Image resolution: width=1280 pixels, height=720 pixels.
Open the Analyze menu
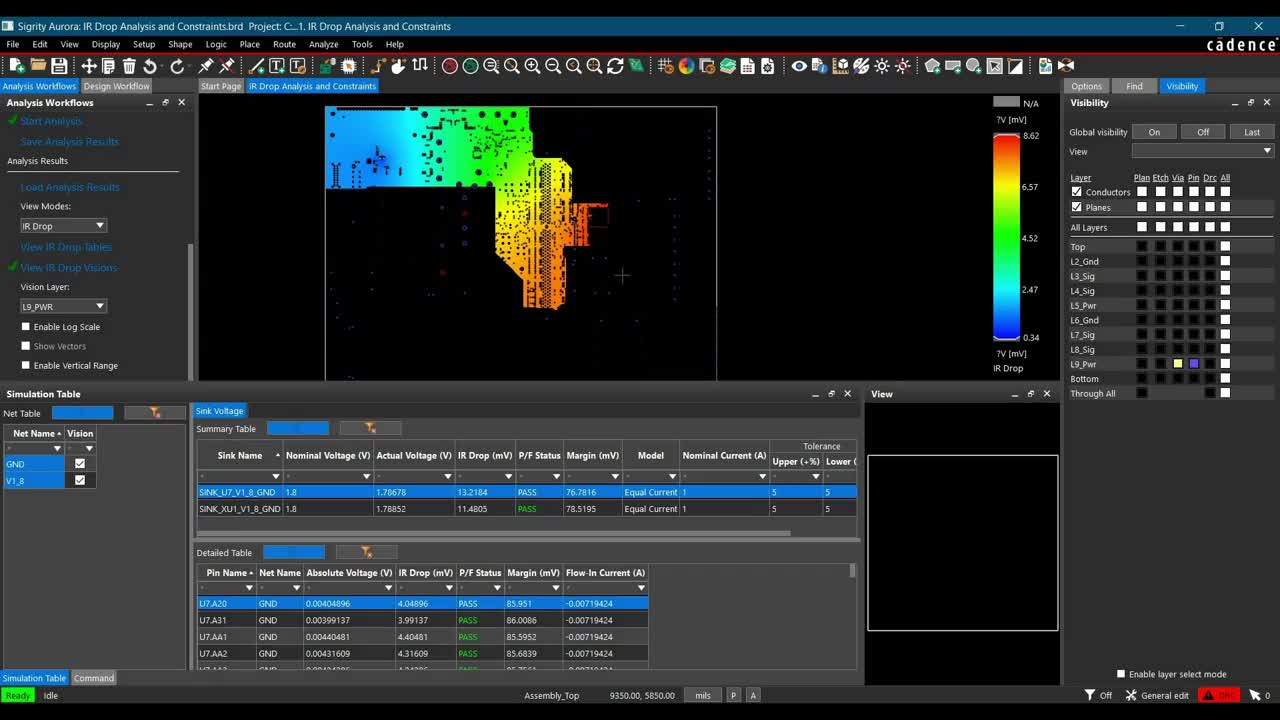click(x=323, y=44)
